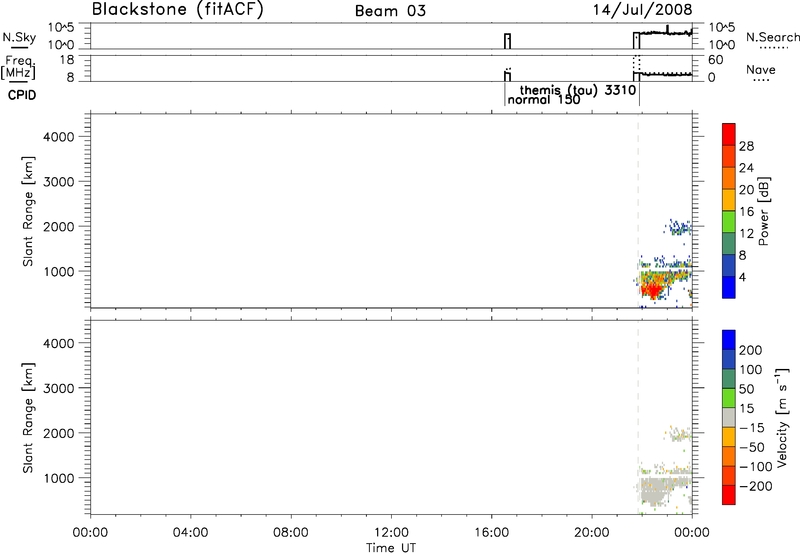Click the 'Blackstone (fitACF)' title text
The height and width of the screenshot is (554, 800).
click(x=177, y=9)
